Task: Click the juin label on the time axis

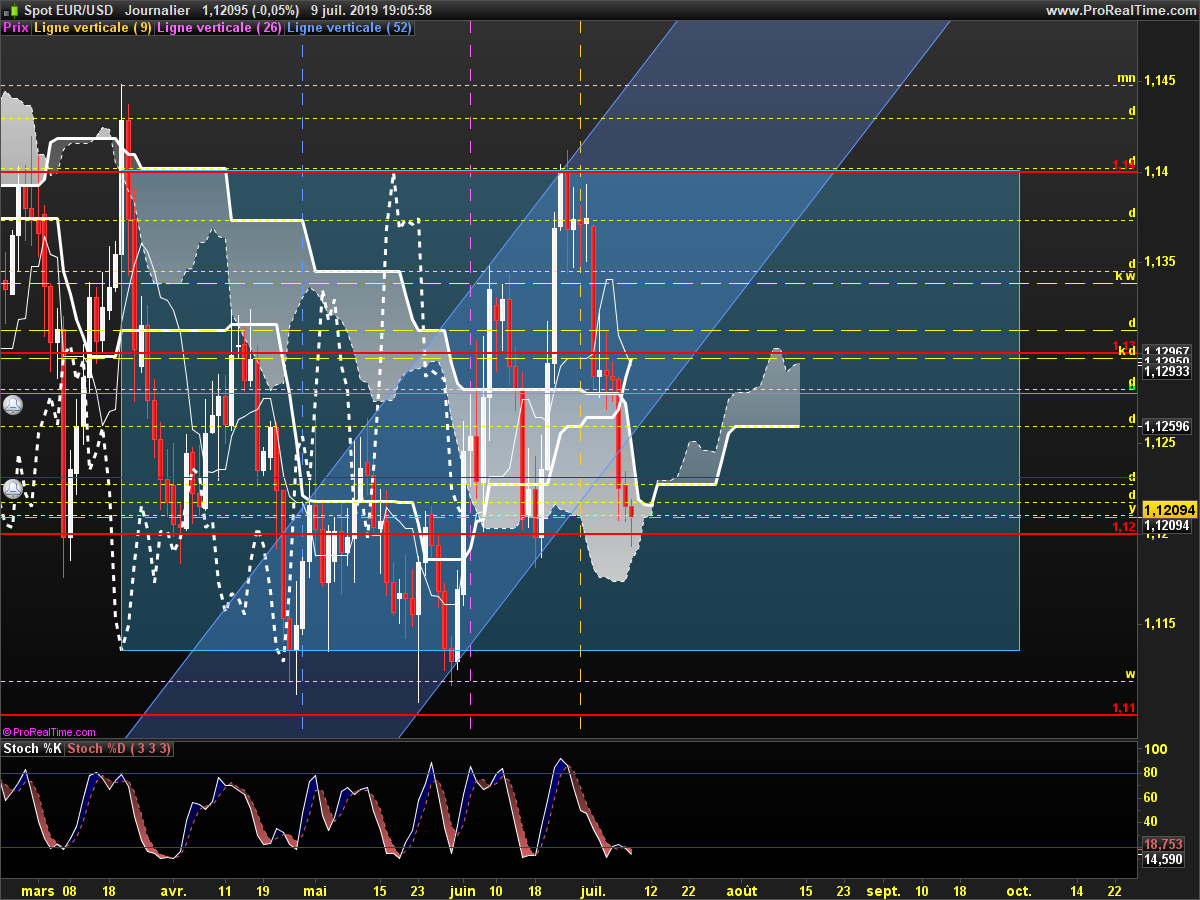Action: click(462, 890)
